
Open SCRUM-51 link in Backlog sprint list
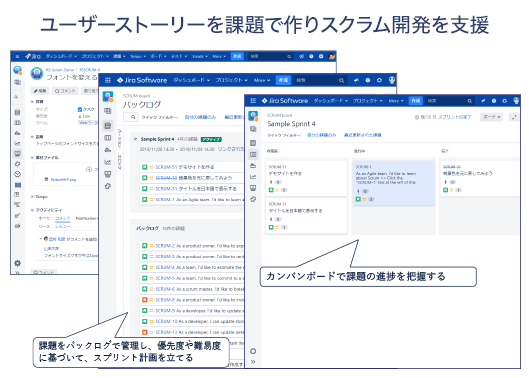coord(166,167)
